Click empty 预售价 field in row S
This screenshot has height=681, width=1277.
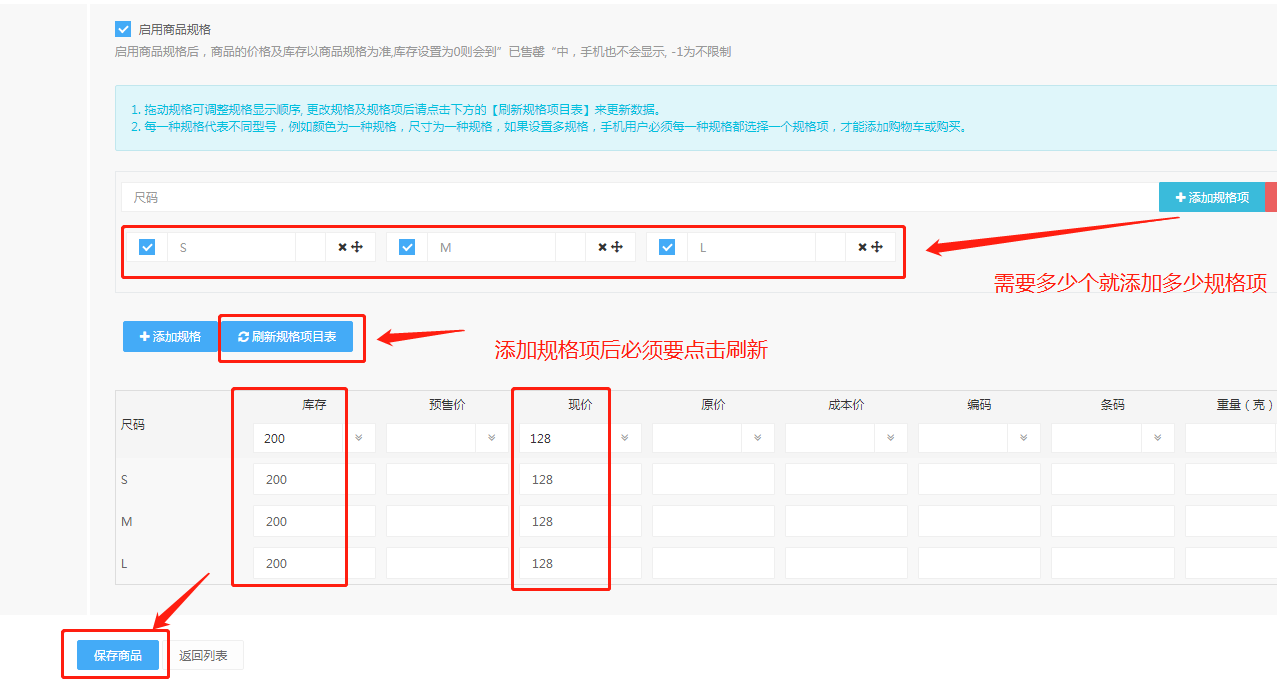[447, 479]
